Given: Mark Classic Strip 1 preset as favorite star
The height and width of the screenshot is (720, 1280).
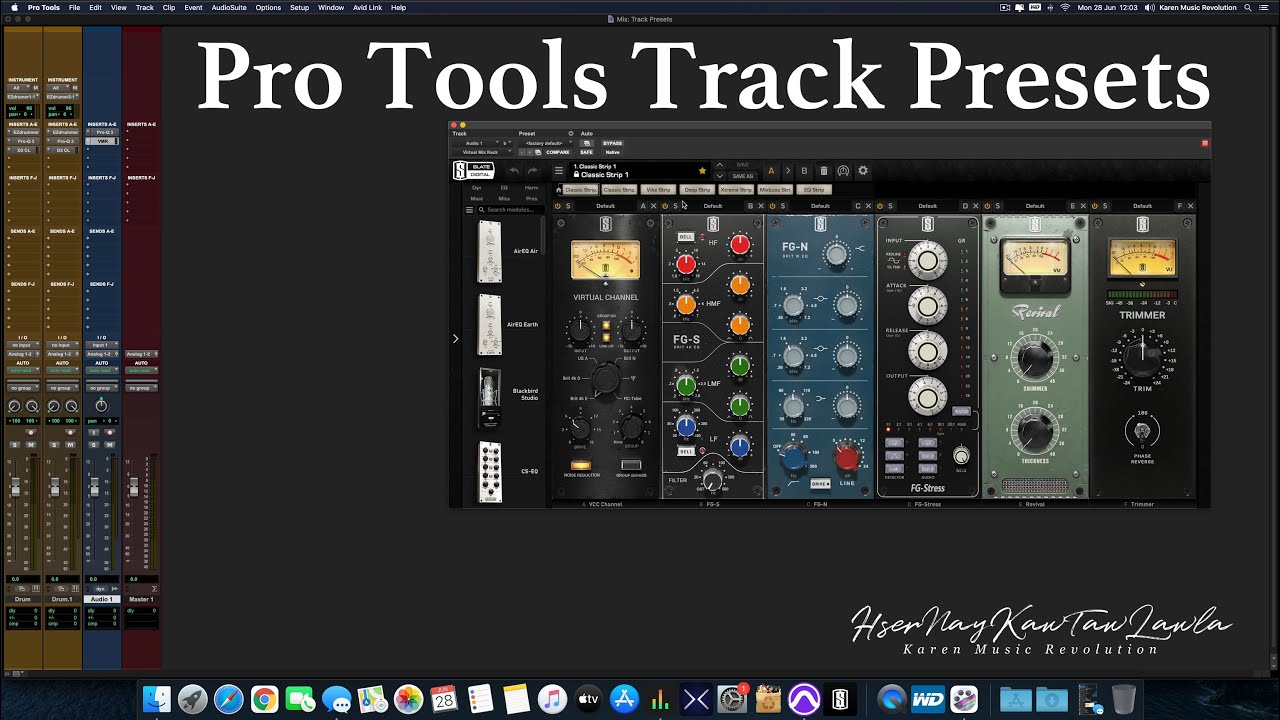Looking at the screenshot, I should [702, 171].
